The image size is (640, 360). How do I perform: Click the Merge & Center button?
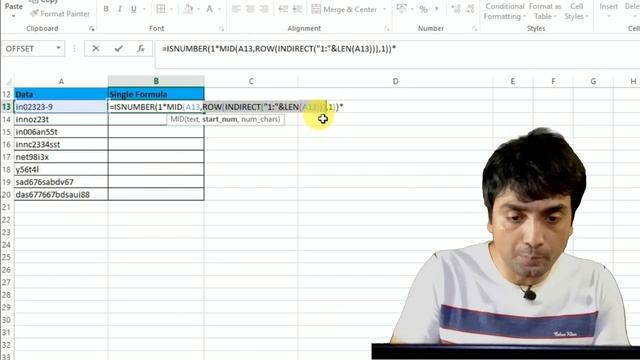click(344, 9)
